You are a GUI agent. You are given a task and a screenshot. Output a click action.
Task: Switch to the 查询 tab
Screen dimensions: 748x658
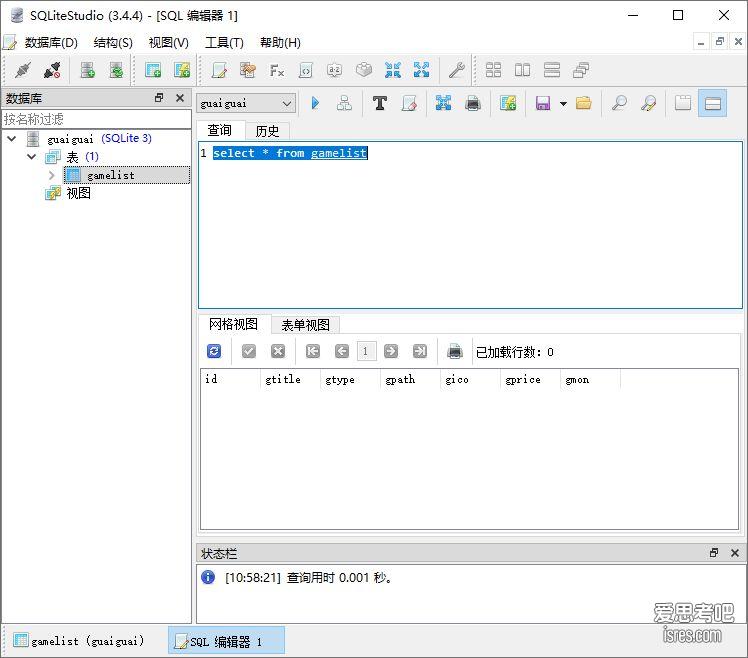coord(219,130)
